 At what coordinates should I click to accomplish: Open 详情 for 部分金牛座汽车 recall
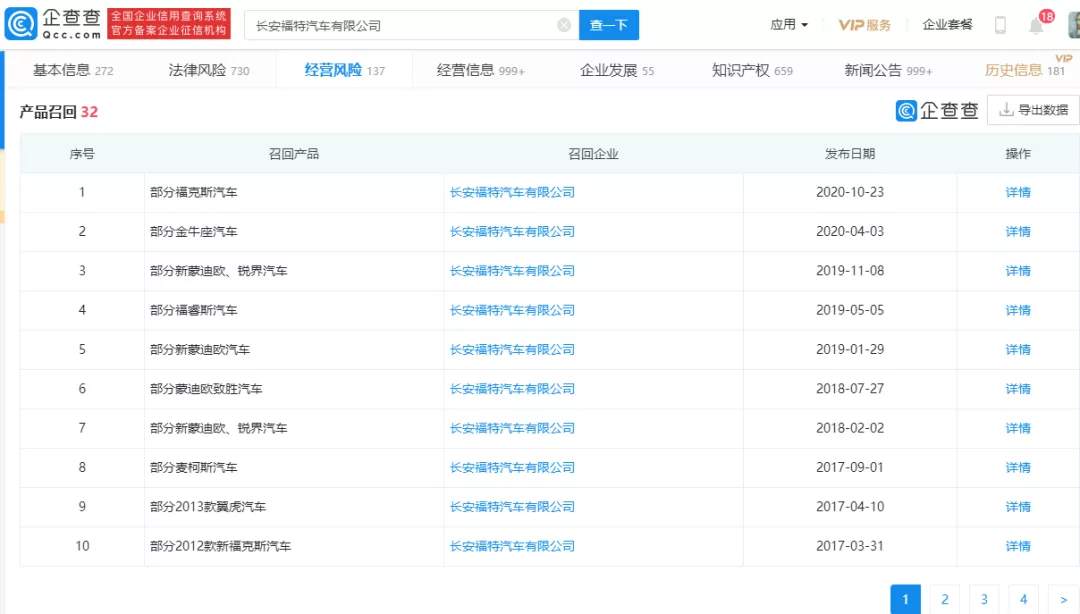tap(1018, 232)
